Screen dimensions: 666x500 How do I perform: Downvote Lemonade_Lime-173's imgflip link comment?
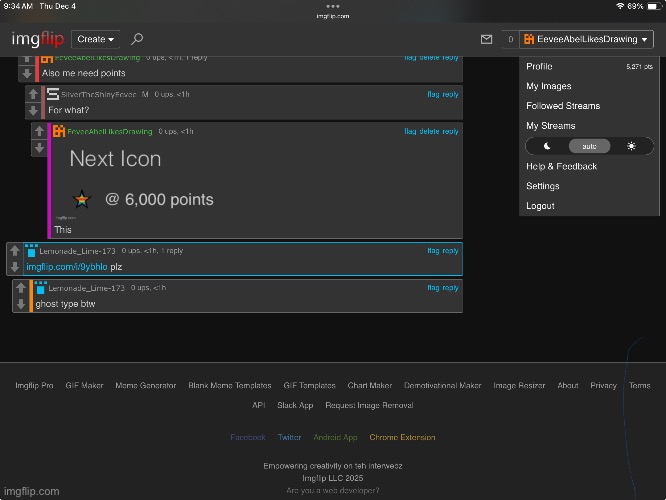(14, 267)
